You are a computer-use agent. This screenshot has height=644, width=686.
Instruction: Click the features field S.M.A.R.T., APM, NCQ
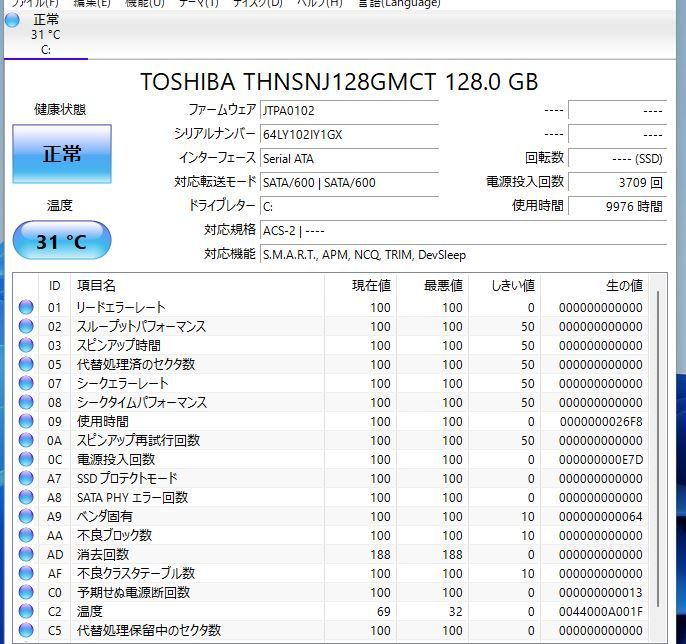(463, 255)
